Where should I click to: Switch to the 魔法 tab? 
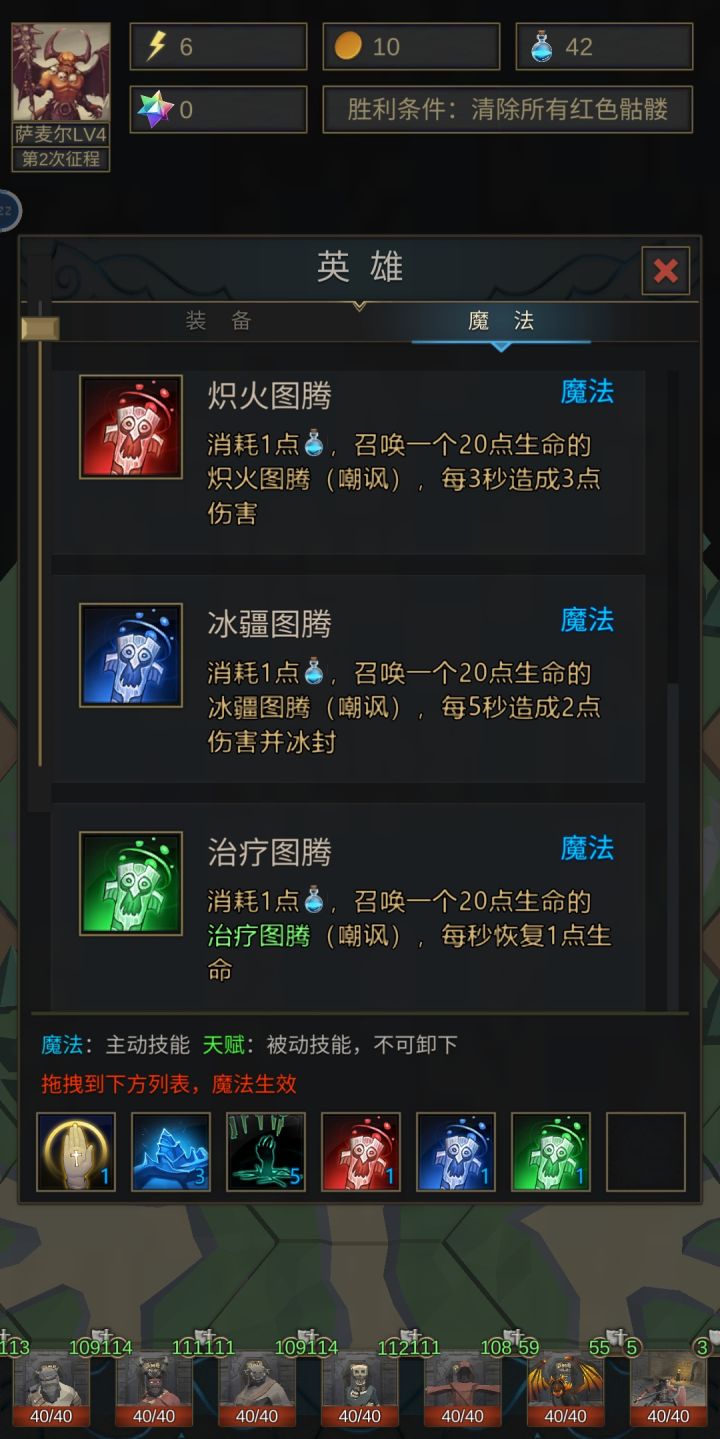coord(501,321)
